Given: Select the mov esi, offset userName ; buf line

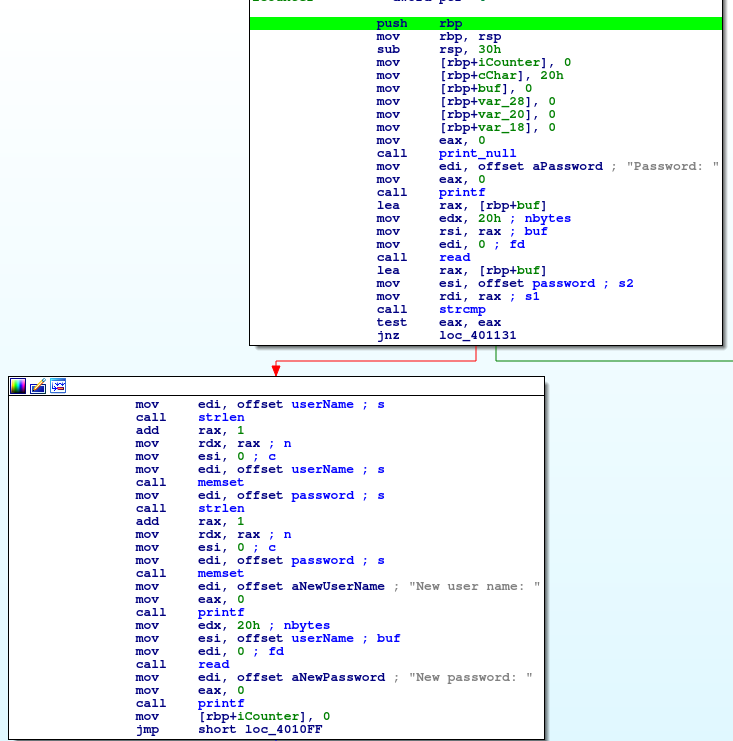Looking at the screenshot, I should 267,638.
